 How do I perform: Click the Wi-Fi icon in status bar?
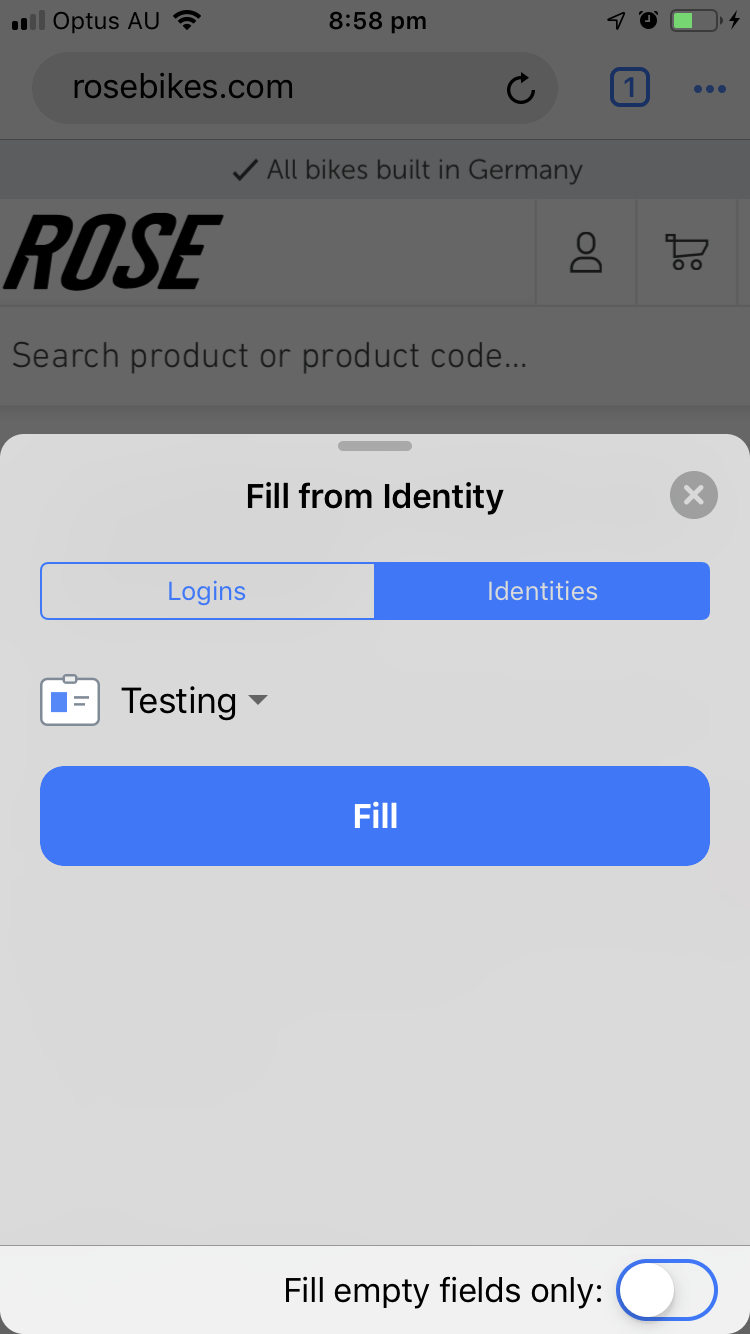[186, 18]
